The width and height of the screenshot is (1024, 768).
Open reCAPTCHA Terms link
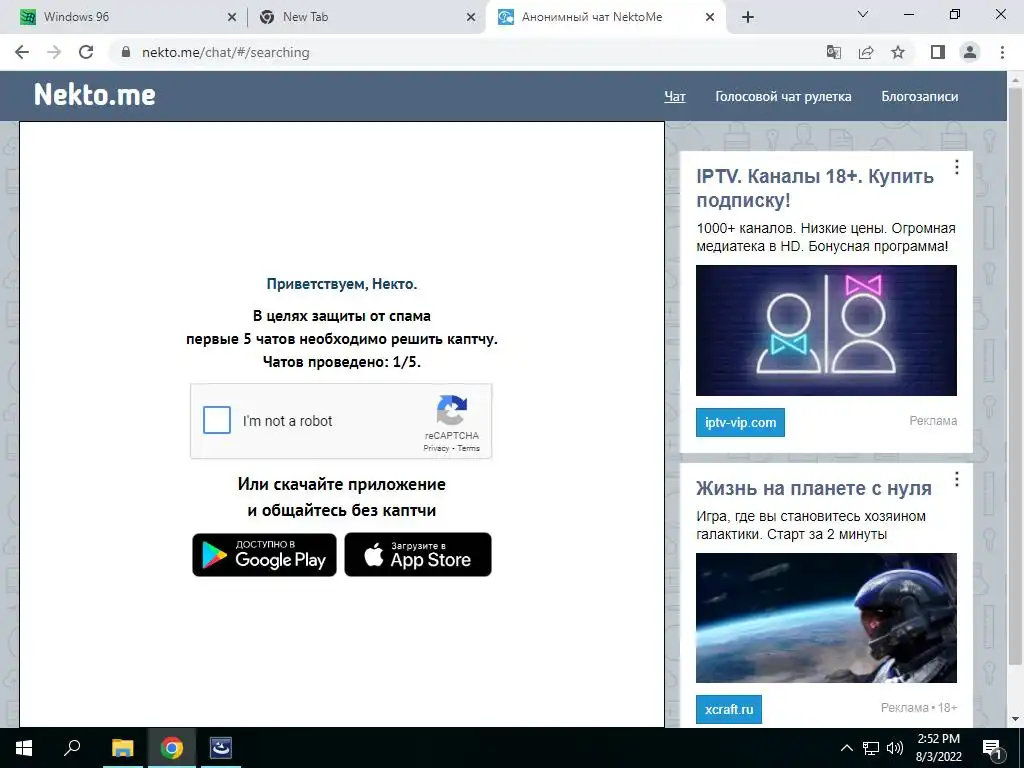click(x=468, y=448)
